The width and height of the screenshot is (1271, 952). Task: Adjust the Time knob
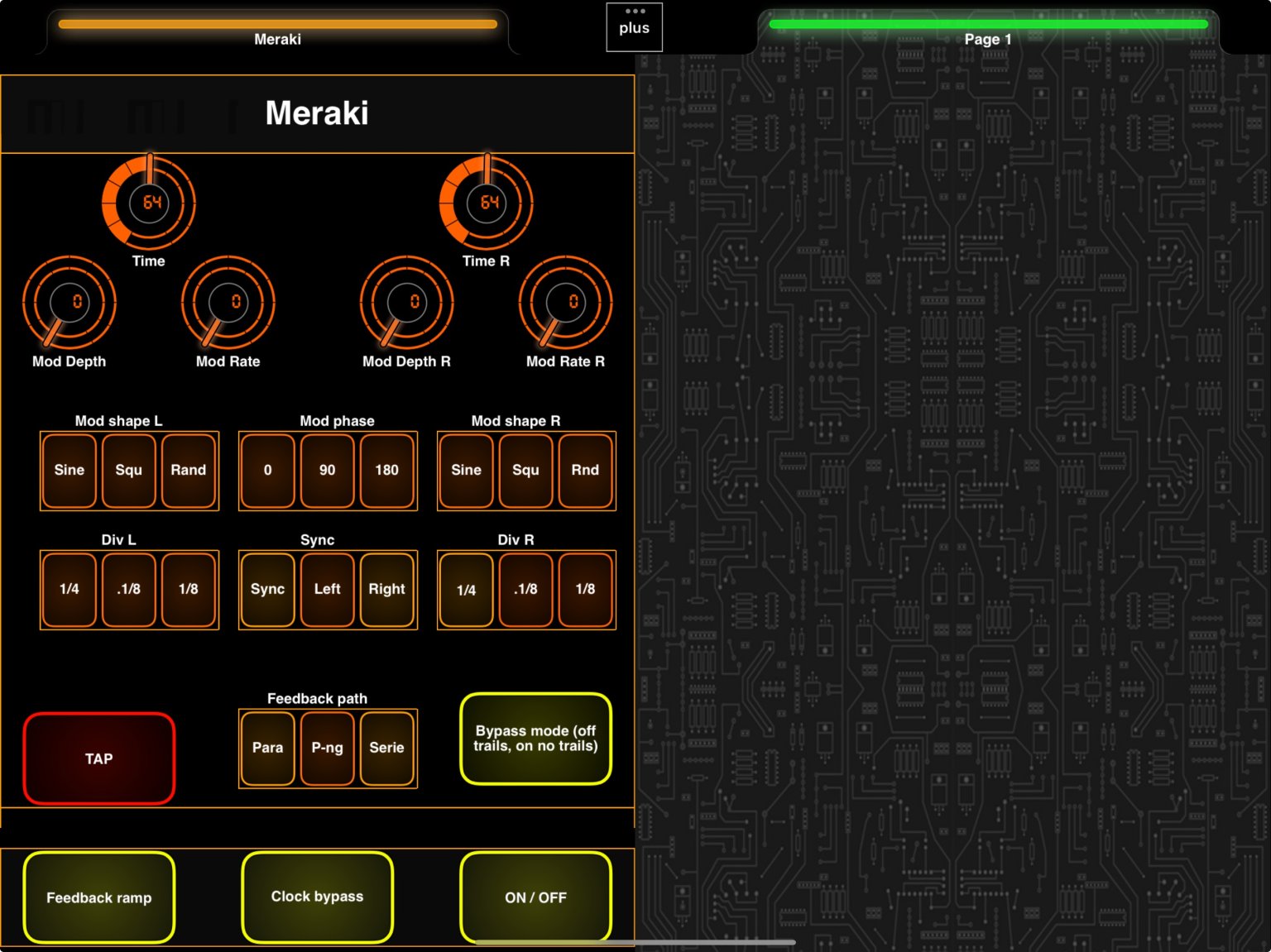click(149, 203)
